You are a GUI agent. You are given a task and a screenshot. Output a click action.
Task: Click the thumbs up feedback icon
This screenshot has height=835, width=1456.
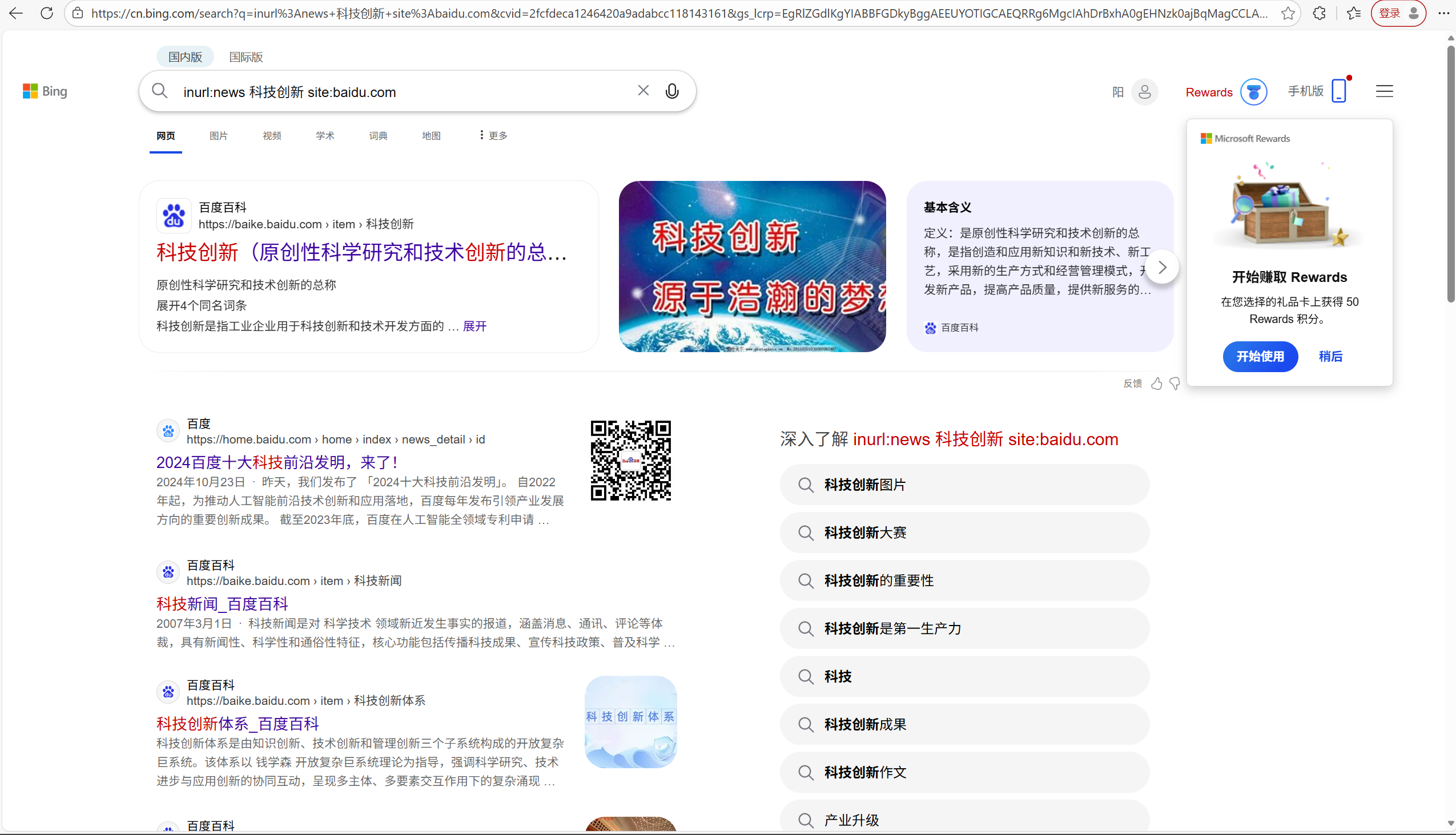[x=1157, y=384]
